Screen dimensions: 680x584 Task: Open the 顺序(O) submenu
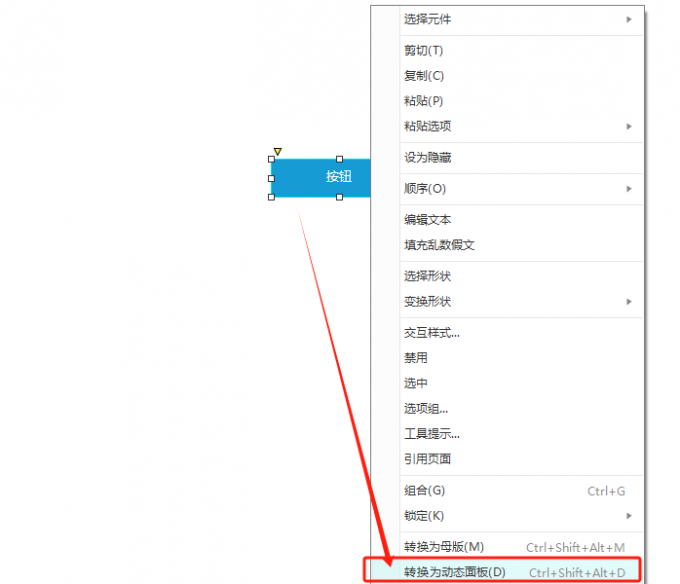507,189
